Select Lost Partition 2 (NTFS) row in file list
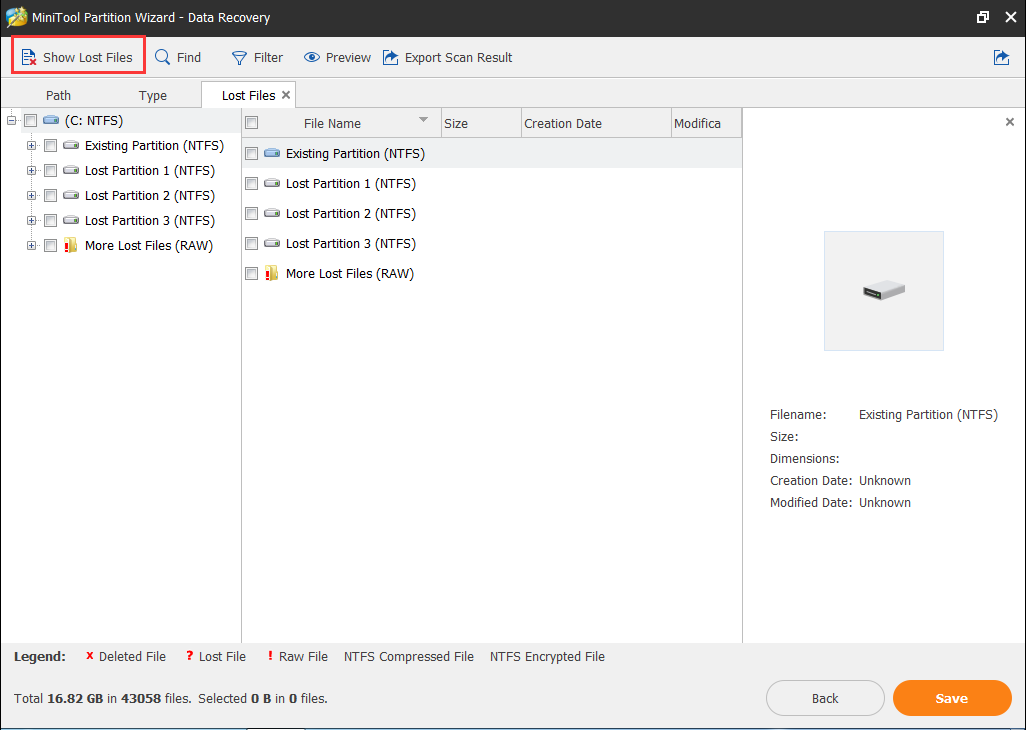The image size is (1026, 730). (492, 214)
